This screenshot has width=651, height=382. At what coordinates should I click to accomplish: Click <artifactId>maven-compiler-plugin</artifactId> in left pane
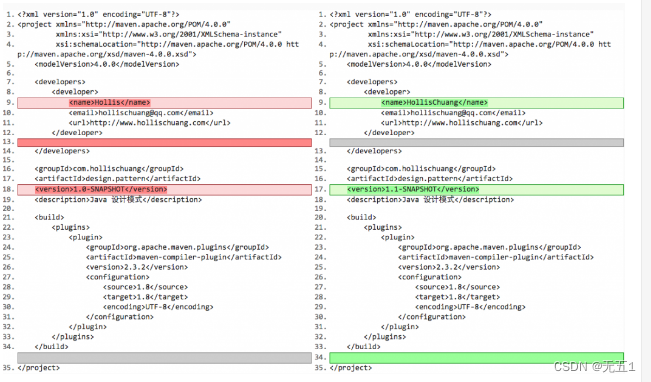click(x=184, y=257)
